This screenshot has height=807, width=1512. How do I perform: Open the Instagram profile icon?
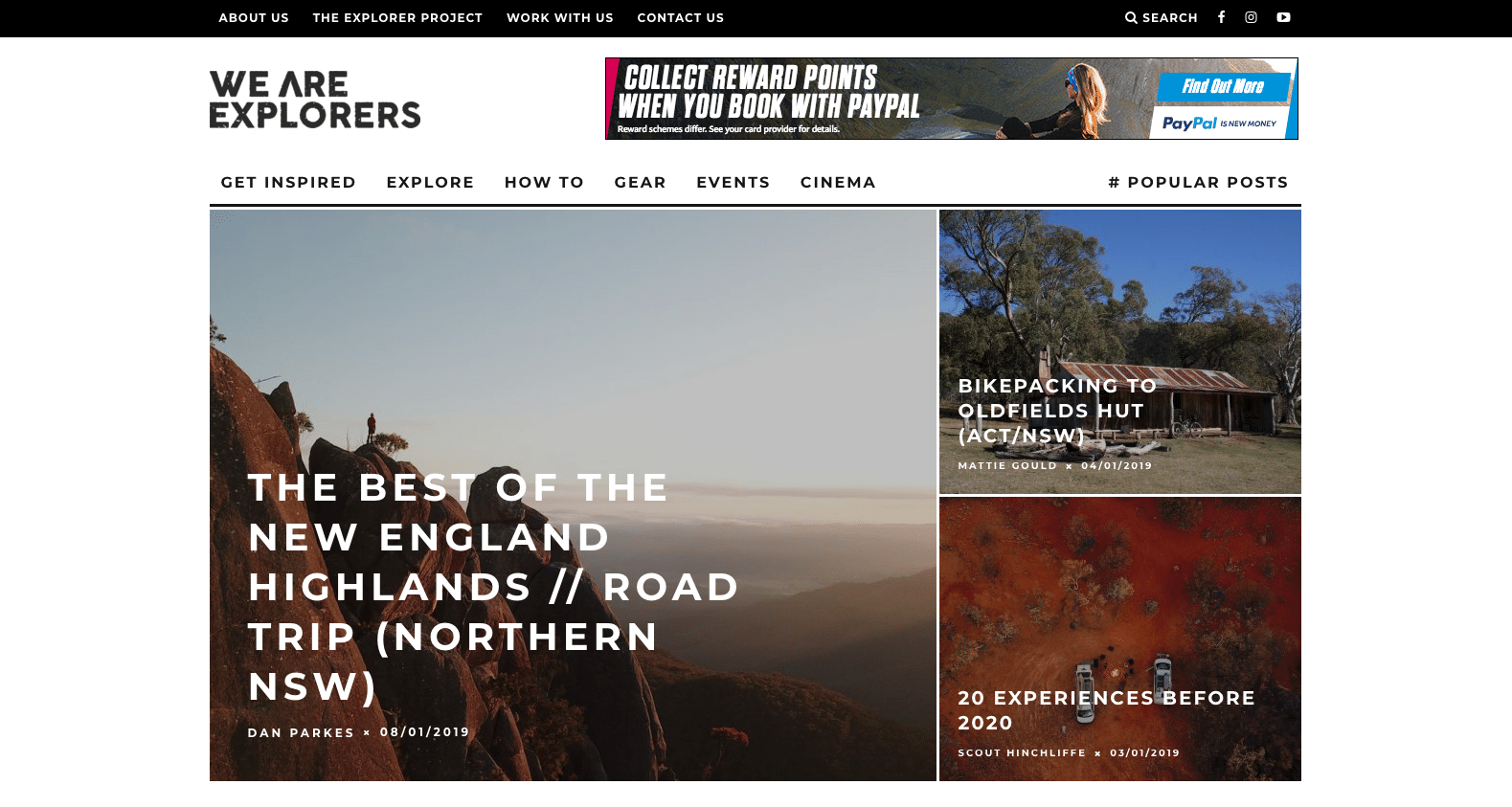[x=1251, y=17]
